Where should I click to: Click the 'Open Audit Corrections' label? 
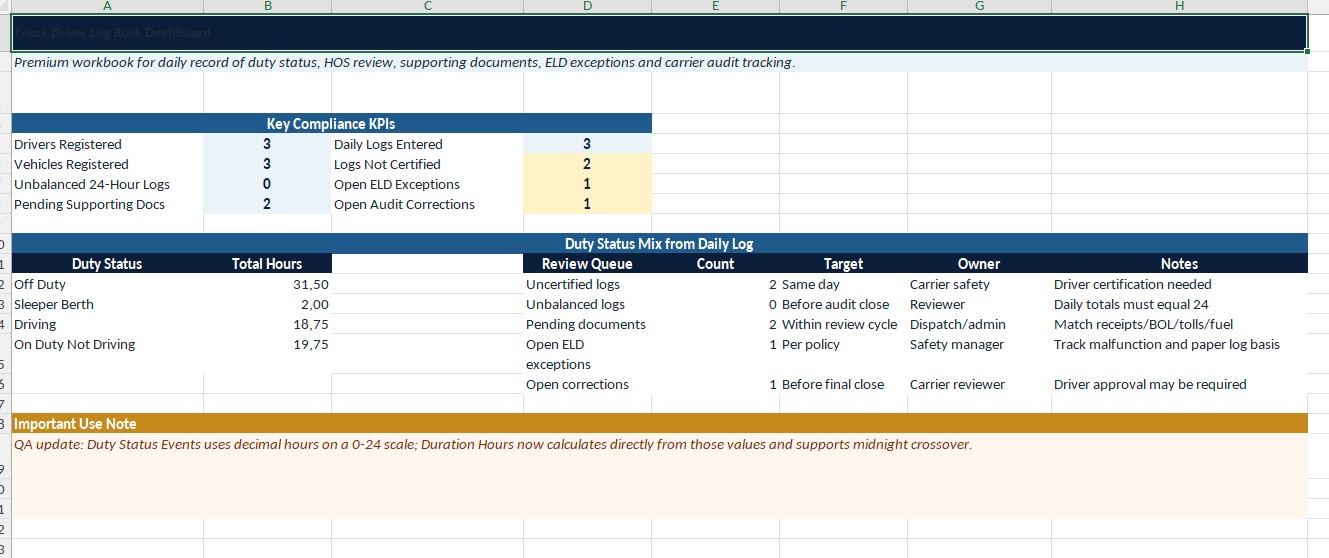427,204
